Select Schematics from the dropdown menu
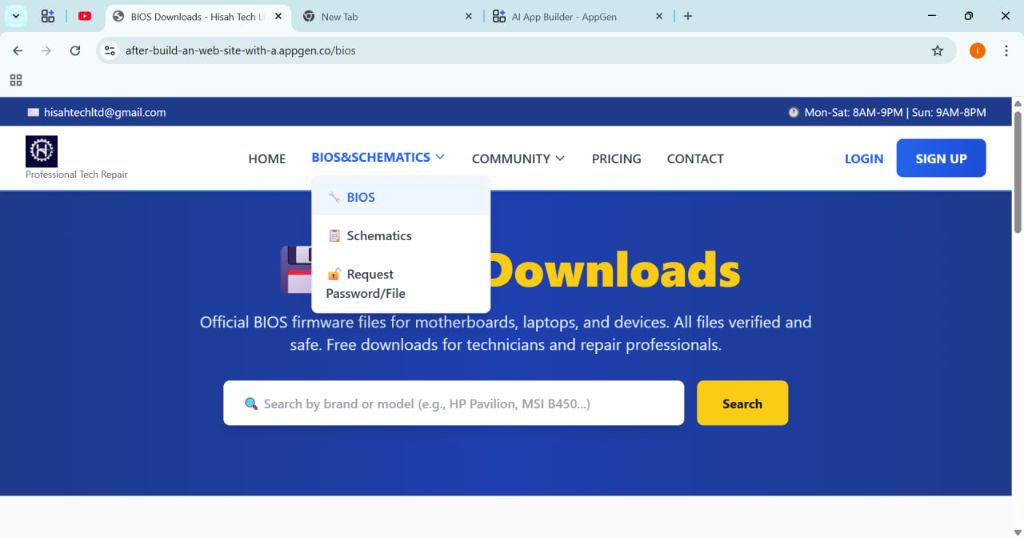The width and height of the screenshot is (1024, 538). point(378,236)
